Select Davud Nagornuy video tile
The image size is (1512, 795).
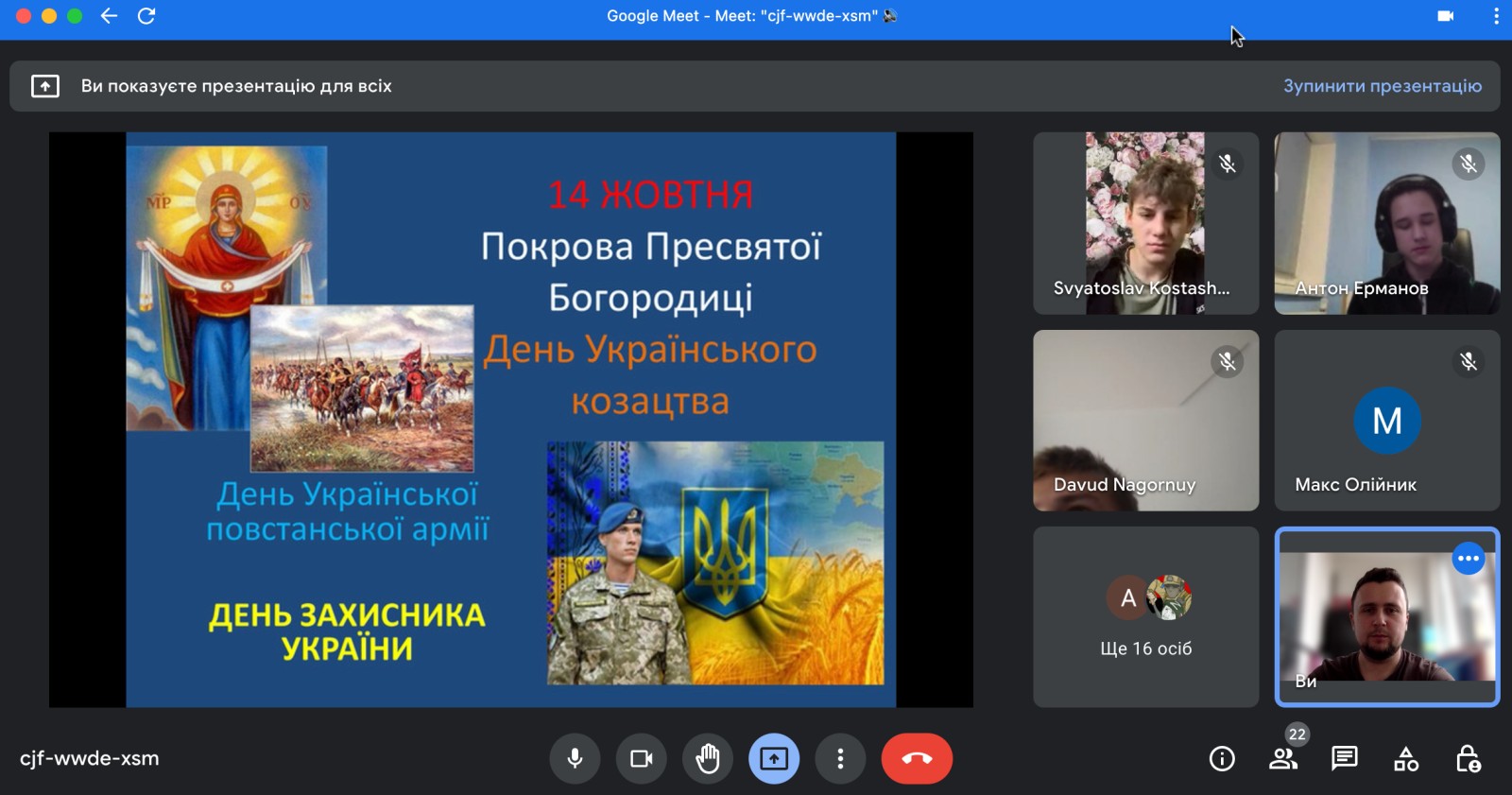click(1145, 421)
